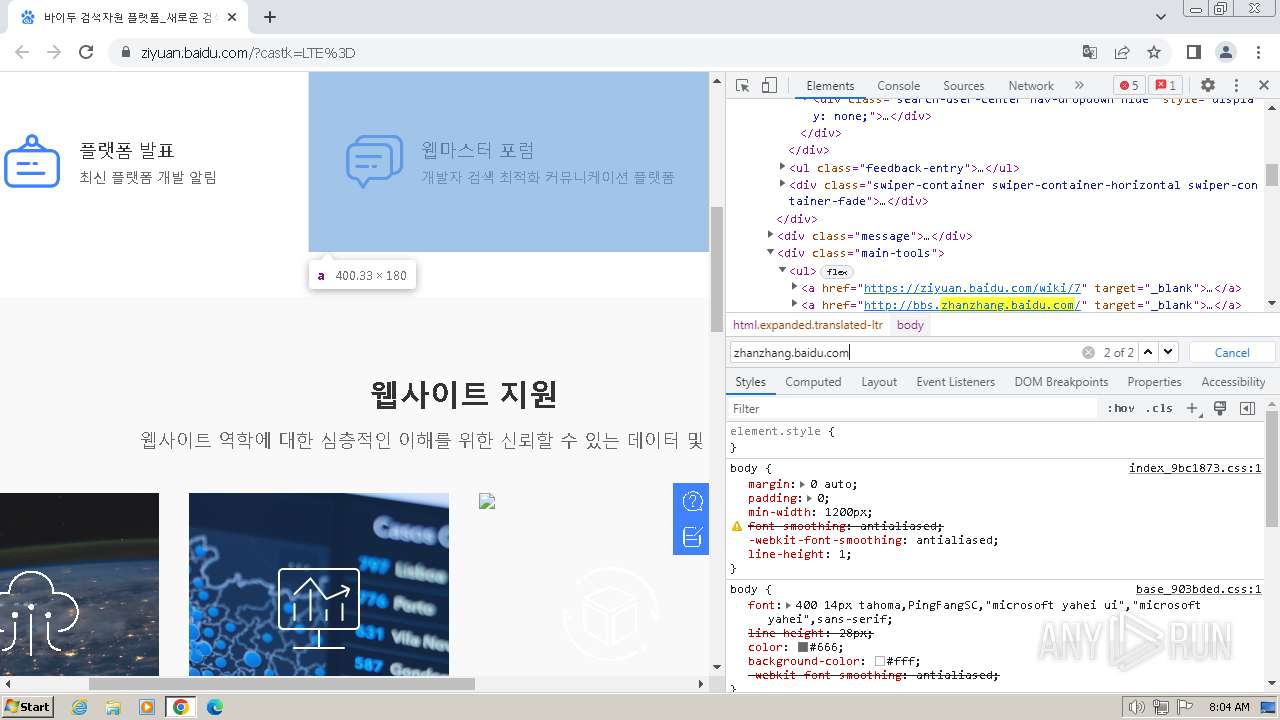Click the 플랫폼 발표 card
Viewport: 1280px width, 720px height.
154,161
